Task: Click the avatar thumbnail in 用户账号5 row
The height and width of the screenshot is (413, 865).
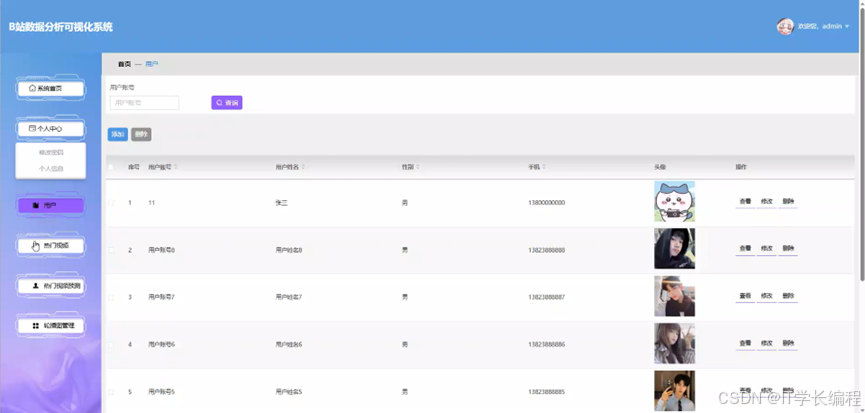Action: pos(675,391)
